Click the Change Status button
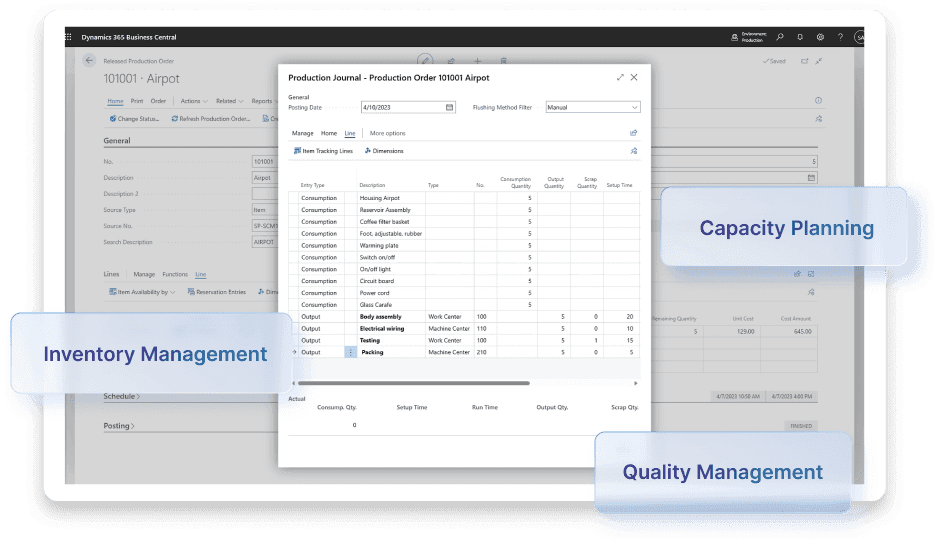The image size is (938, 544). pos(134,118)
